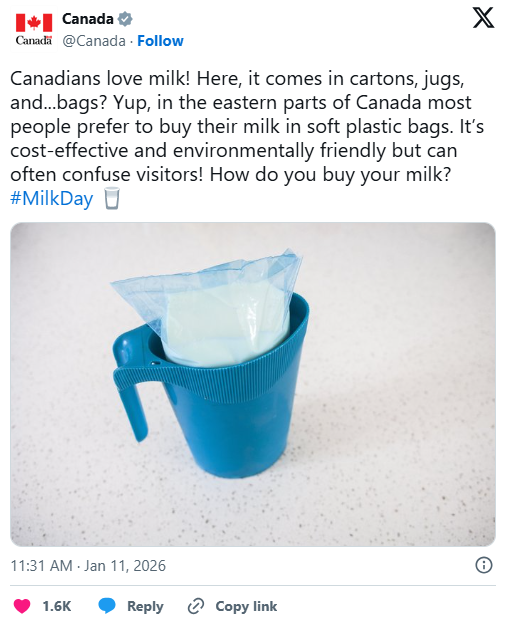507x621 pixels.
Task: Open the milk bag photo
Action: pyautogui.click(x=253, y=385)
